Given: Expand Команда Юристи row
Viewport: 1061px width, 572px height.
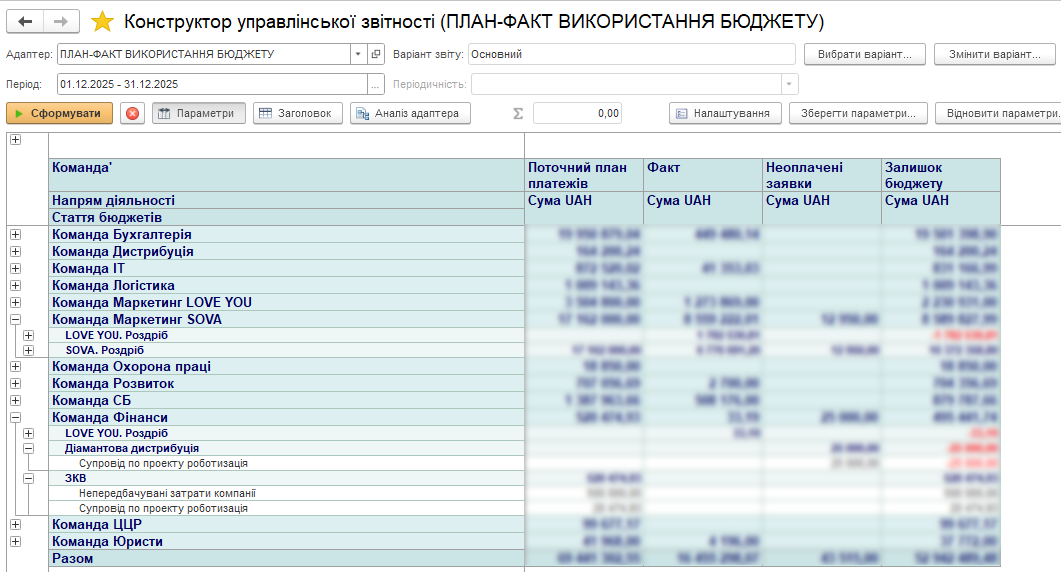Looking at the screenshot, I should point(16,542).
